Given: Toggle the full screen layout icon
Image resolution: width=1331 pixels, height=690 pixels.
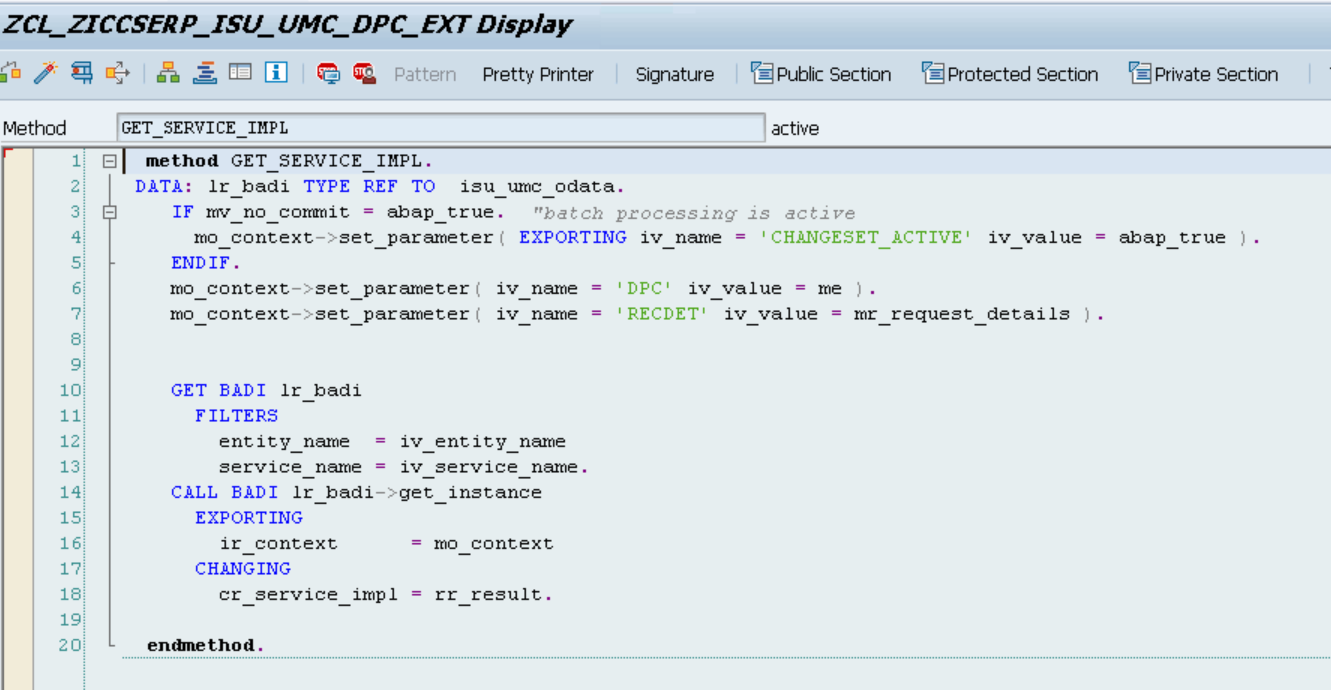Looking at the screenshot, I should [x=240, y=73].
